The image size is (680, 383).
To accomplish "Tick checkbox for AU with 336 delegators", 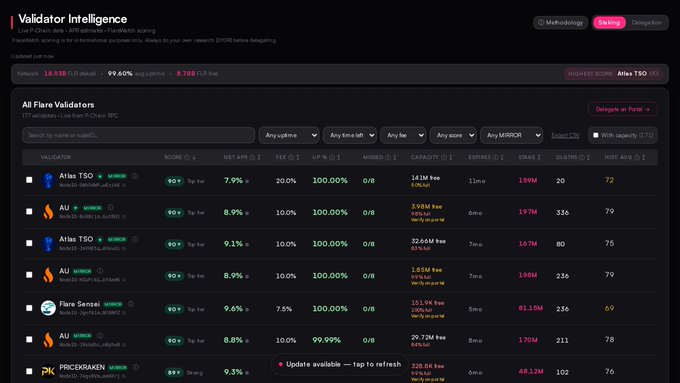I will [x=29, y=211].
